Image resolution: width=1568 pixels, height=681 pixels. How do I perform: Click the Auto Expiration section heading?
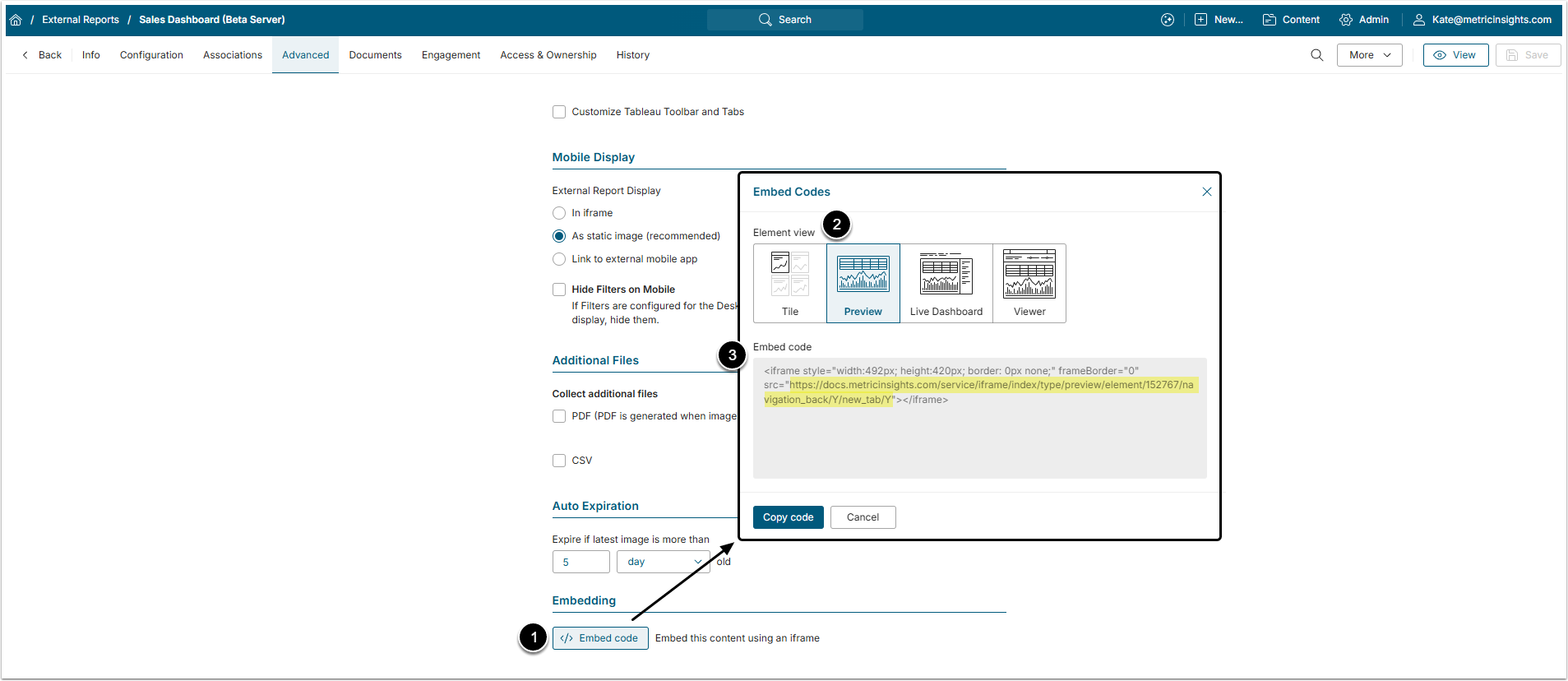click(x=595, y=506)
